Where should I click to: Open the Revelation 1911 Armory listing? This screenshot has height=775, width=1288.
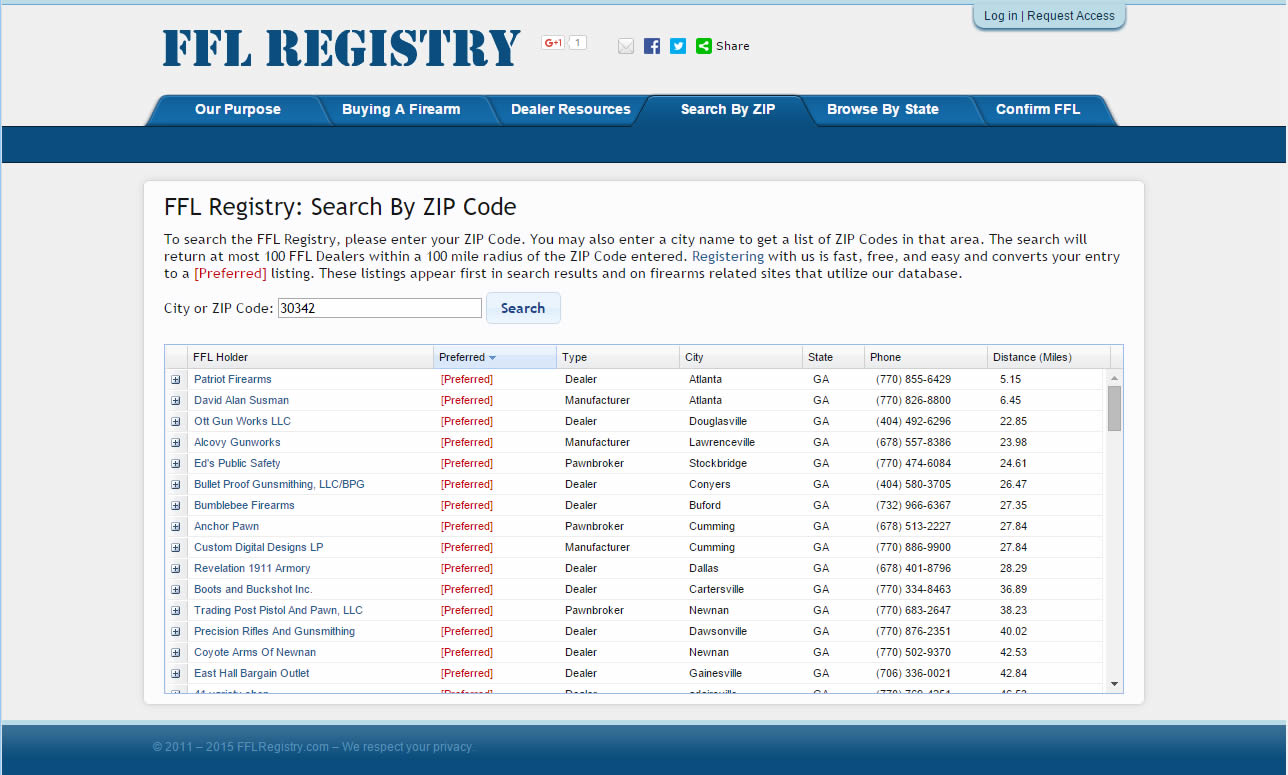click(252, 569)
